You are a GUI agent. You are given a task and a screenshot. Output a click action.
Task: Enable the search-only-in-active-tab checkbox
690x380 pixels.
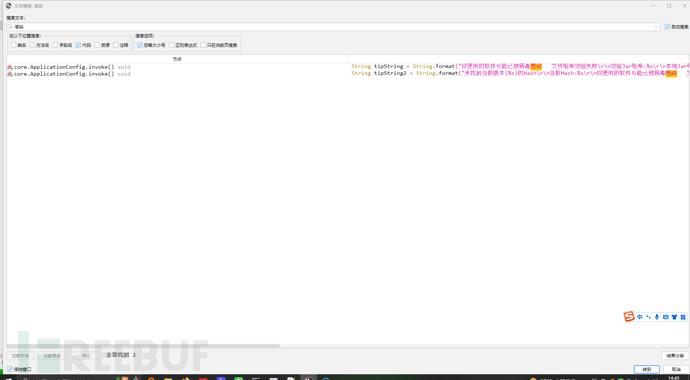click(203, 45)
